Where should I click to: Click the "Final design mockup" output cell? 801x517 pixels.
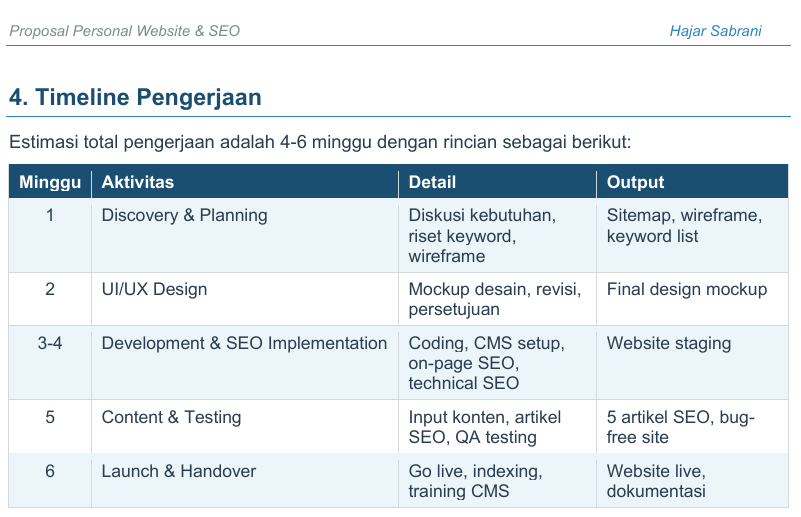687,289
